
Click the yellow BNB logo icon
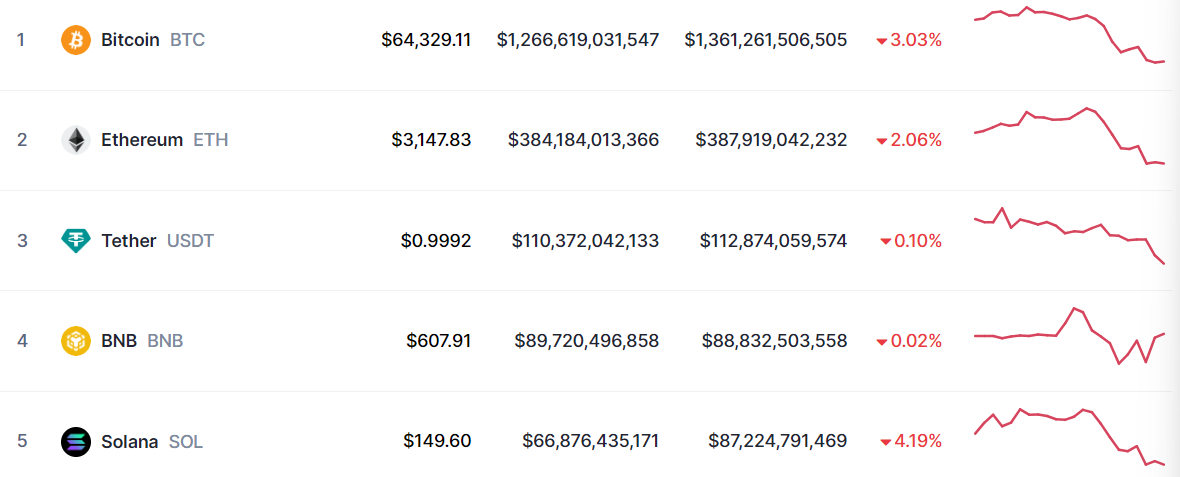click(76, 341)
